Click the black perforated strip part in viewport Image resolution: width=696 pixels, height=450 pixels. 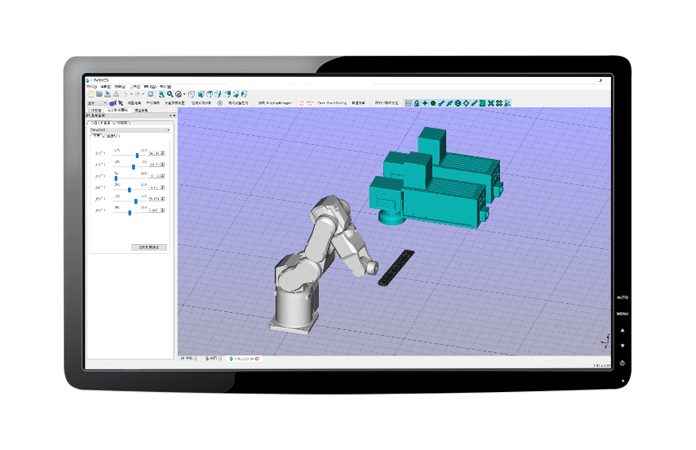[x=396, y=267]
